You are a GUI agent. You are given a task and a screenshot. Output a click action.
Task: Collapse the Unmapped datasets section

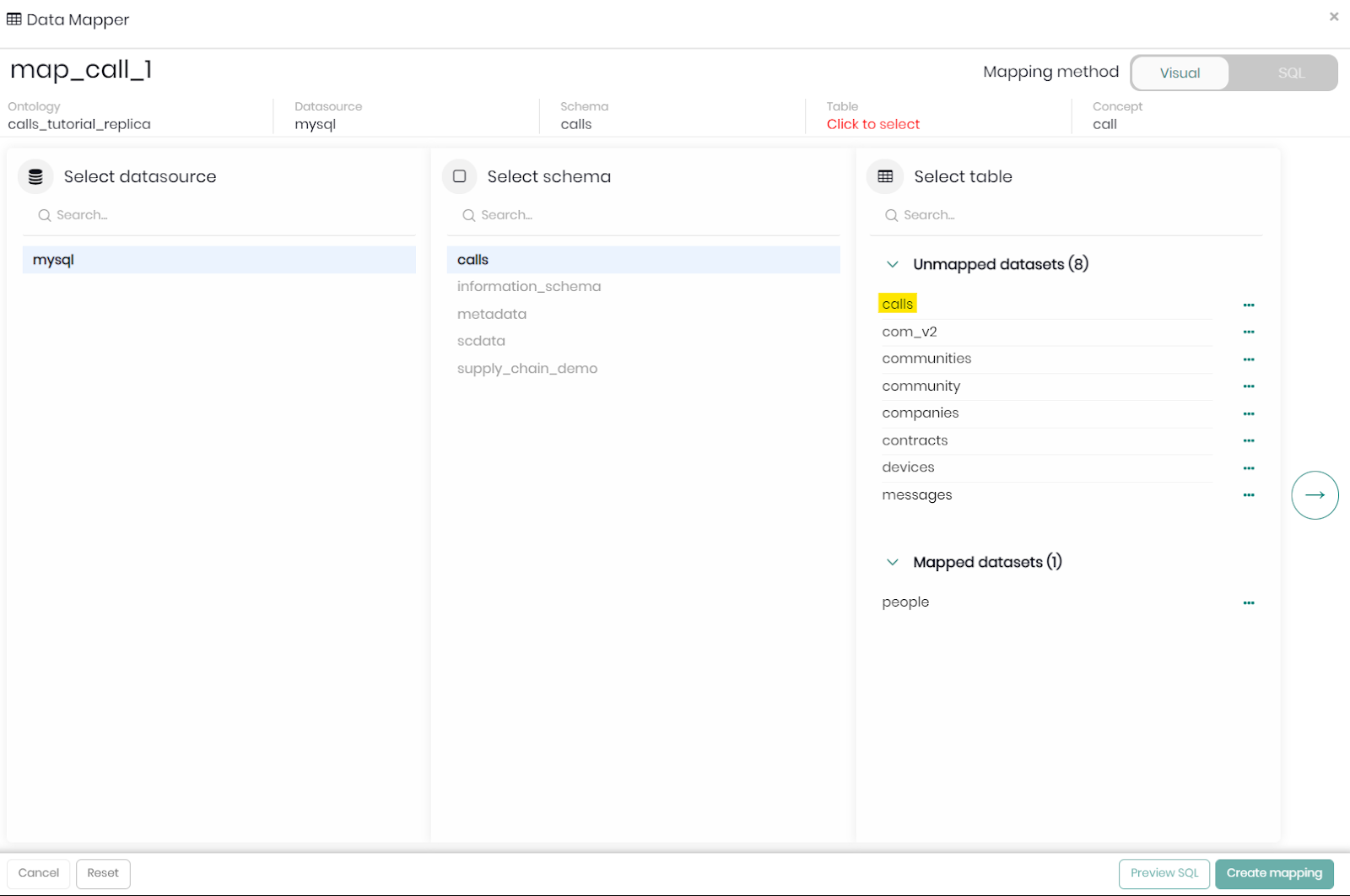893,264
